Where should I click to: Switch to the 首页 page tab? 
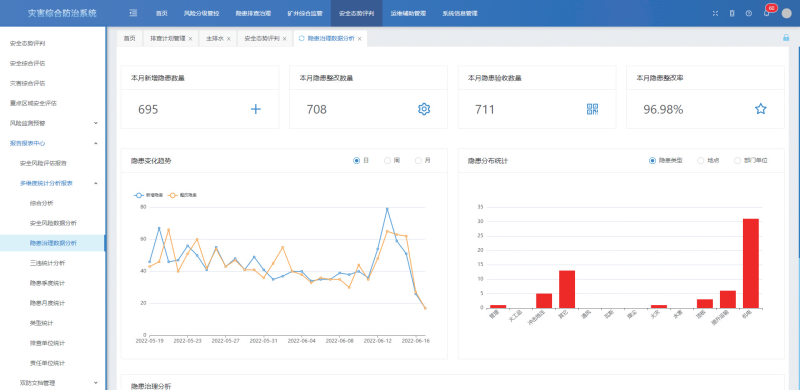[x=130, y=38]
